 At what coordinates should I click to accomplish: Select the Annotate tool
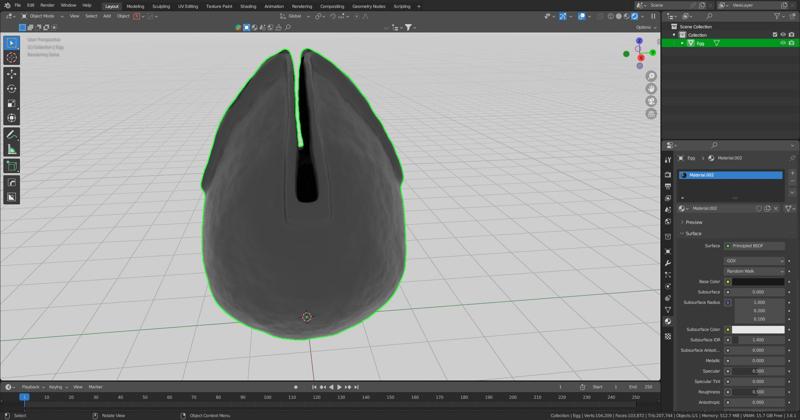point(12,135)
